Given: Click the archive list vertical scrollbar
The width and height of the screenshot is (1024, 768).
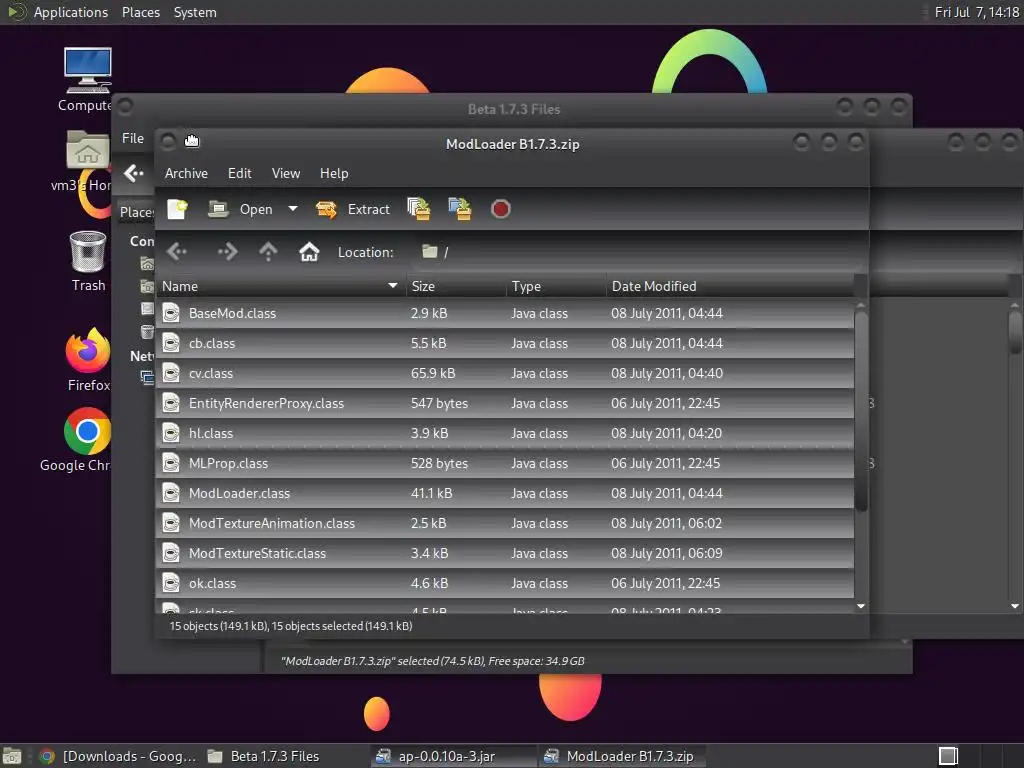Looking at the screenshot, I should click(861, 411).
